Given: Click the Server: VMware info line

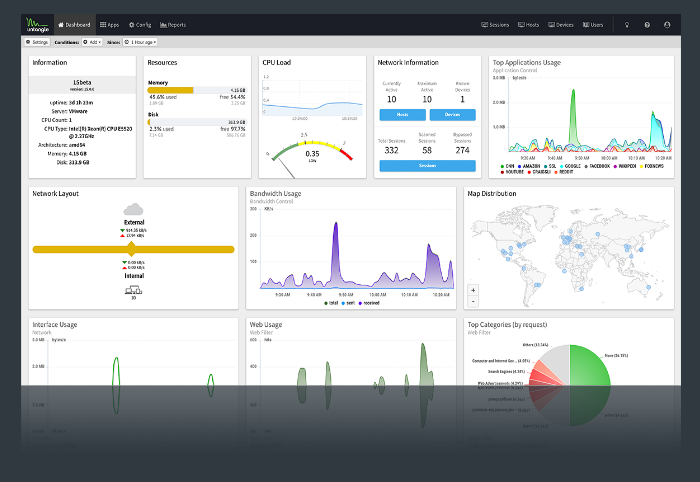Looking at the screenshot, I should point(69,111).
